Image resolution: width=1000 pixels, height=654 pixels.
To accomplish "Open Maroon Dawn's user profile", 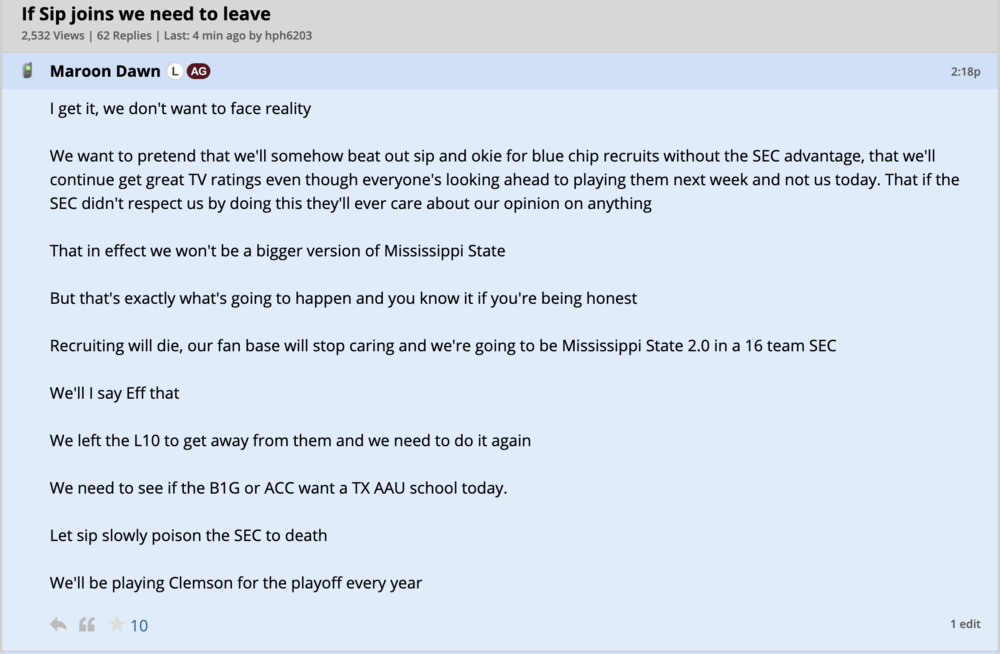I will 105,71.
